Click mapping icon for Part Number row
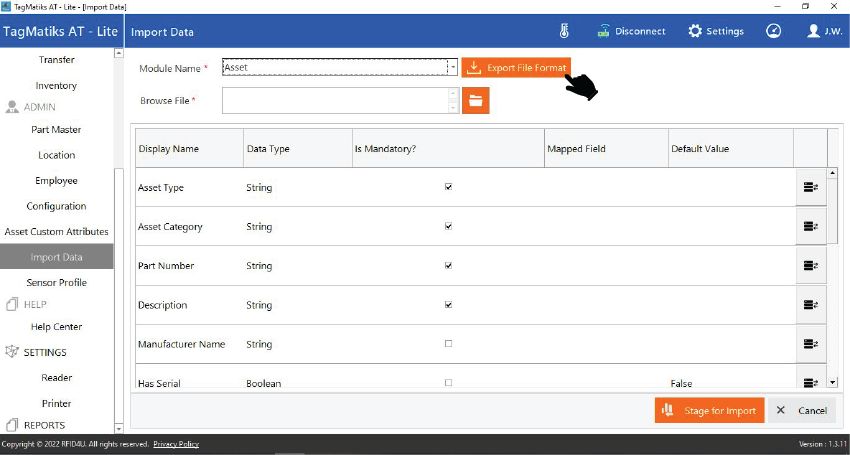 pyautogui.click(x=810, y=265)
